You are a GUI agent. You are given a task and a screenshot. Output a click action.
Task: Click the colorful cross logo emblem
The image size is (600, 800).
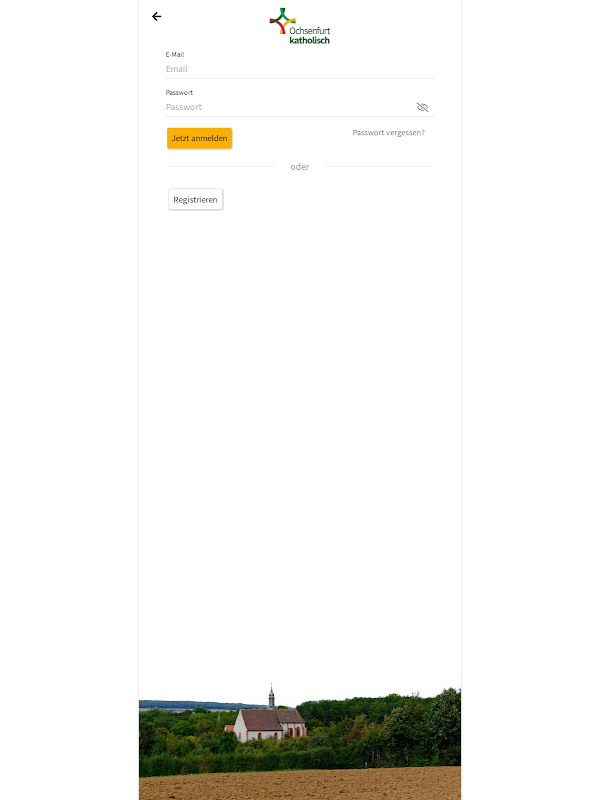click(282, 21)
